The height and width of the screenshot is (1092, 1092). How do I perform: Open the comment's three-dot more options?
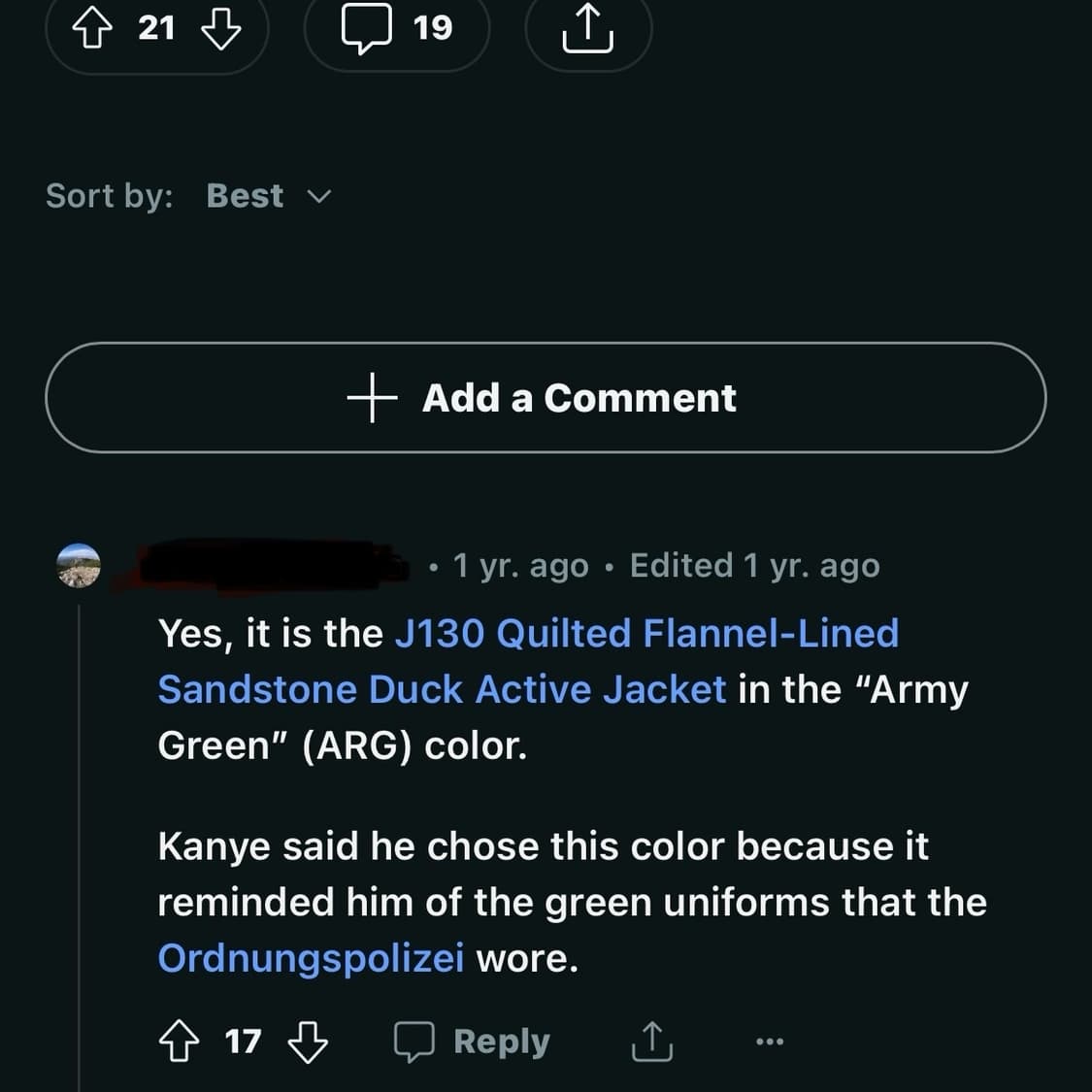769,1042
